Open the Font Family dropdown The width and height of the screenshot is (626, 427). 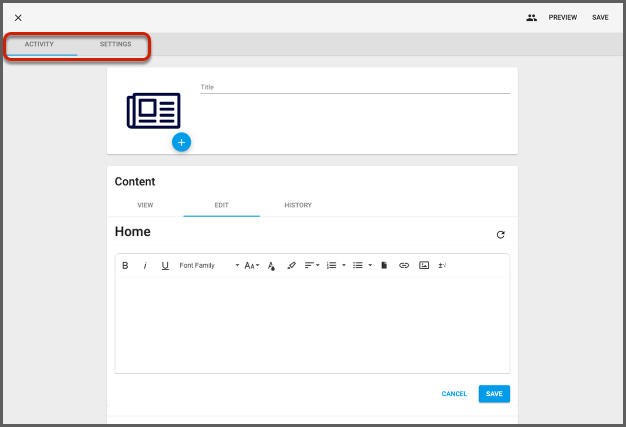click(209, 266)
